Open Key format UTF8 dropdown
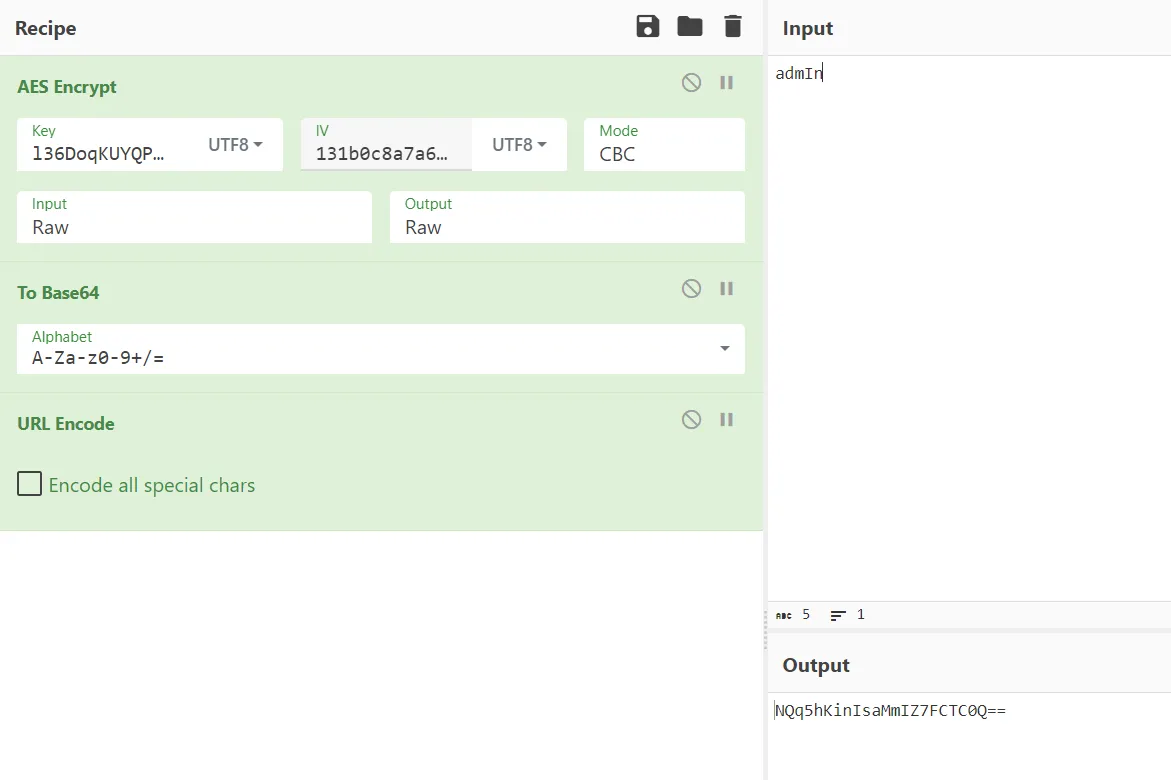Image resolution: width=1171 pixels, height=780 pixels. [236, 145]
